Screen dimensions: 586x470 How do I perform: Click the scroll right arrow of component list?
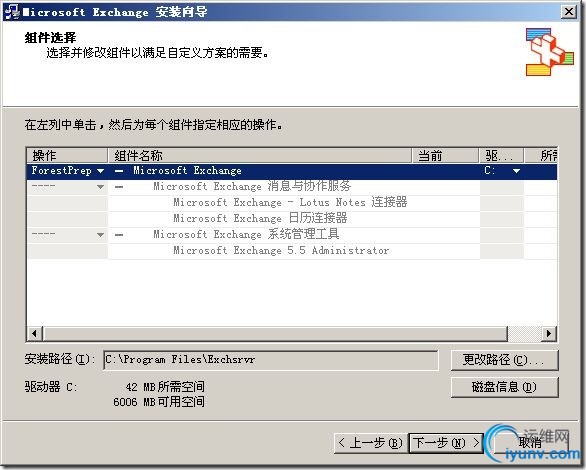click(x=549, y=333)
